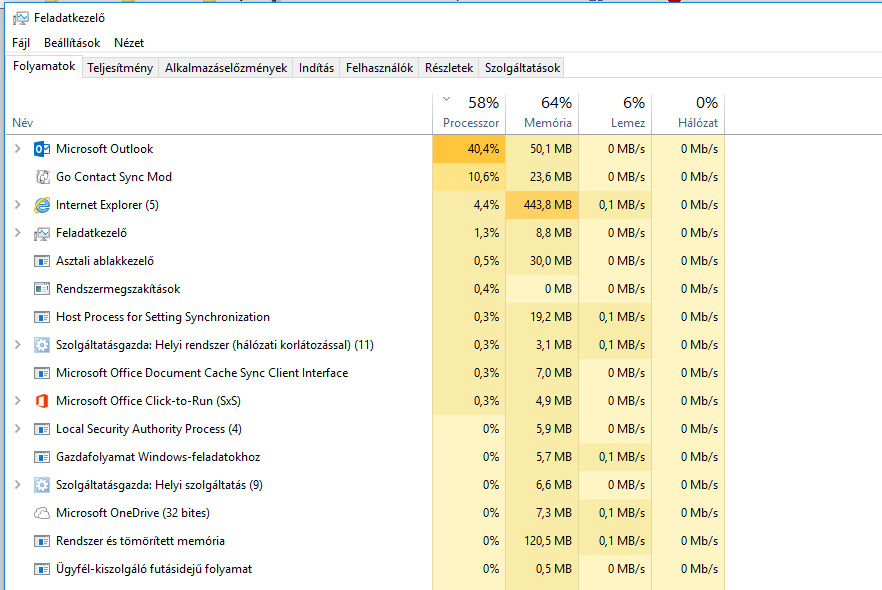Screen dimensions: 882x590
Task: Click the Internet Explorer process icon
Action: (x=42, y=205)
